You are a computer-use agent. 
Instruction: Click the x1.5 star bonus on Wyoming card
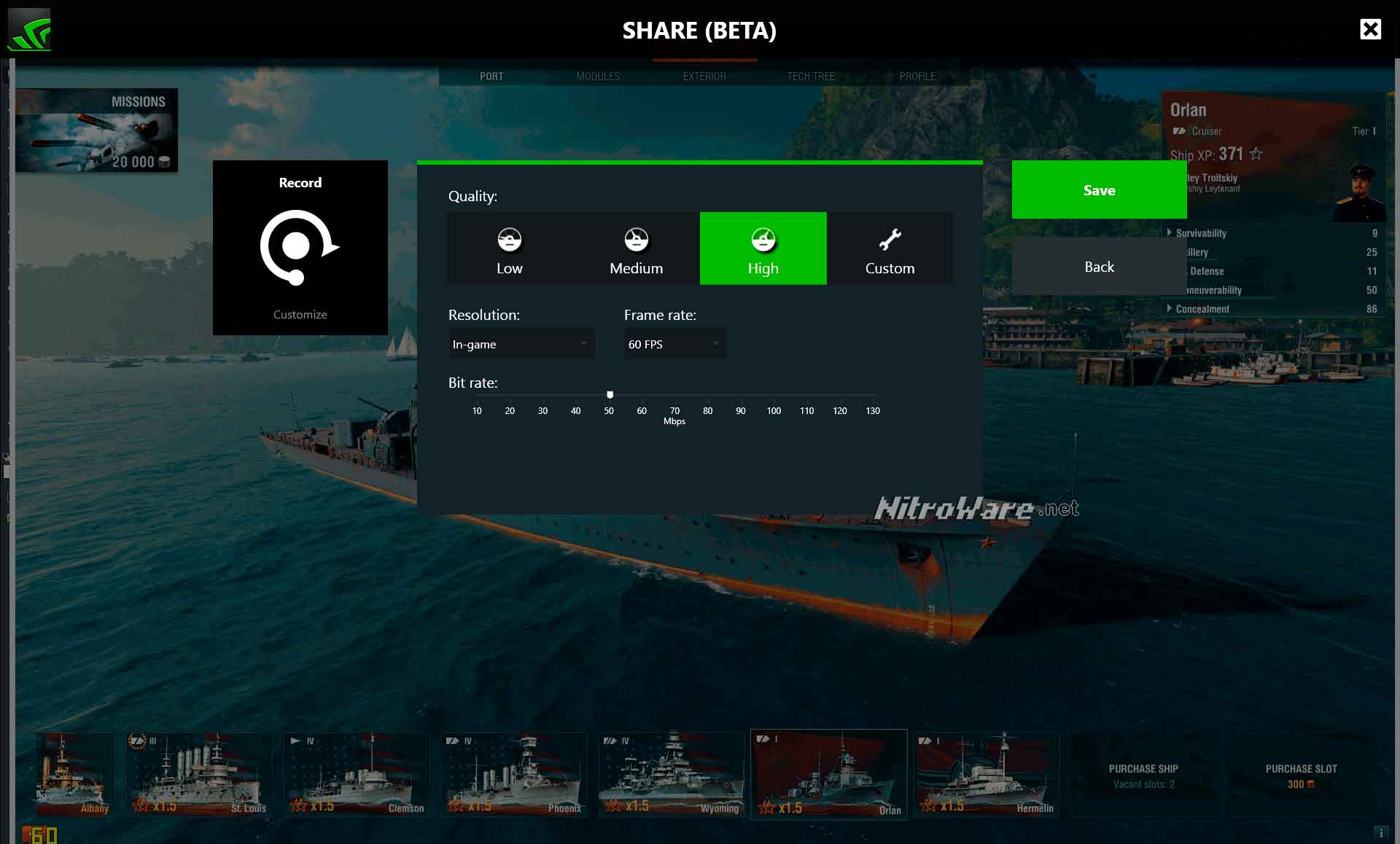(x=627, y=805)
